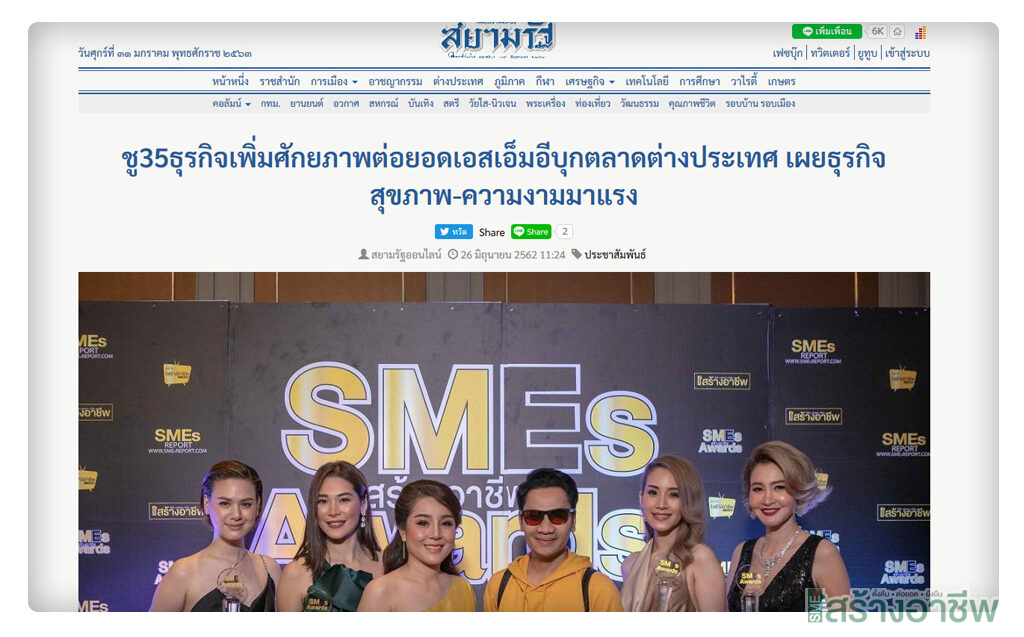This screenshot has height=637, width=1024.
Task: Click the LINE เพิ่มเพื่อน add-friend button
Action: pyautogui.click(x=826, y=31)
